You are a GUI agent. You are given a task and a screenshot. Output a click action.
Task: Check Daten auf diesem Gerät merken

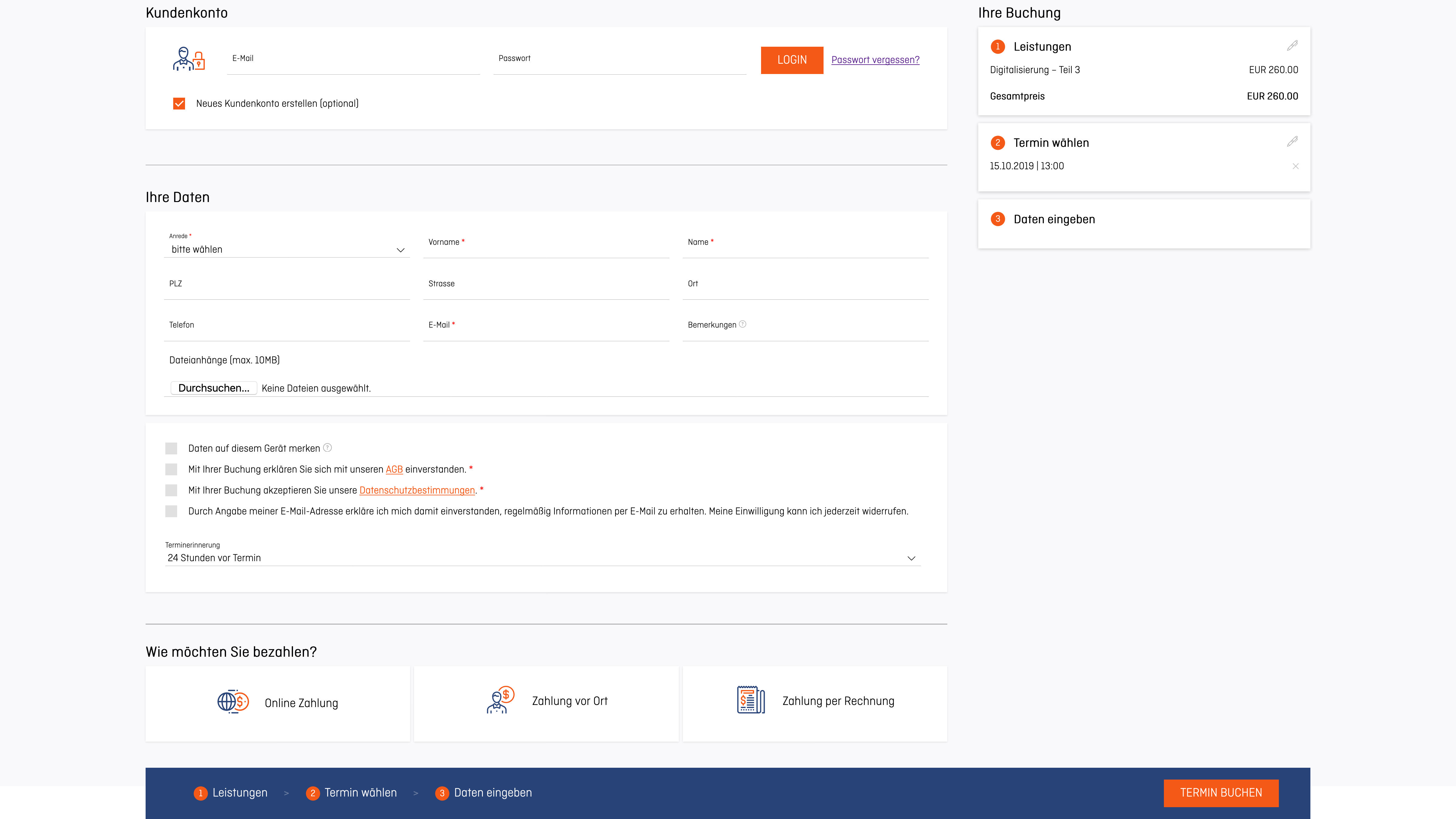171,448
